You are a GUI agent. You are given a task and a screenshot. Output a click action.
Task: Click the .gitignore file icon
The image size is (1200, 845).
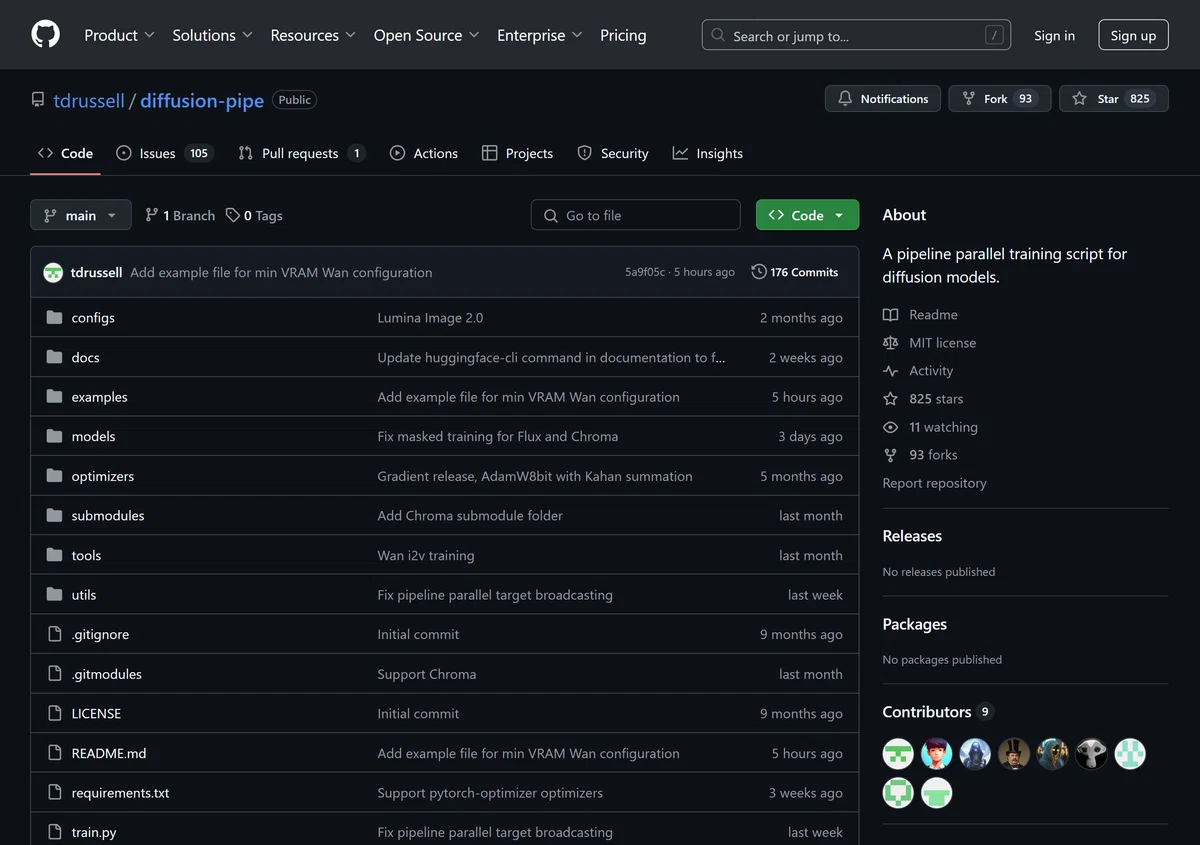click(54, 635)
